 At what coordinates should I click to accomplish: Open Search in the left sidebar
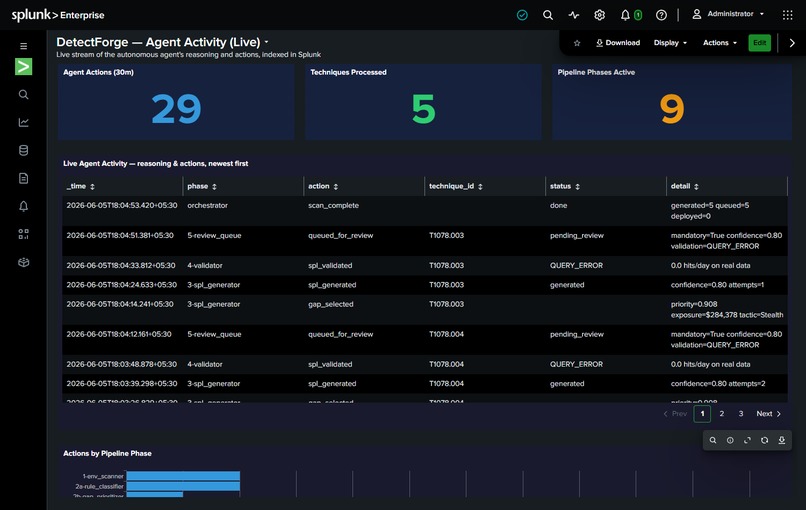[24, 95]
